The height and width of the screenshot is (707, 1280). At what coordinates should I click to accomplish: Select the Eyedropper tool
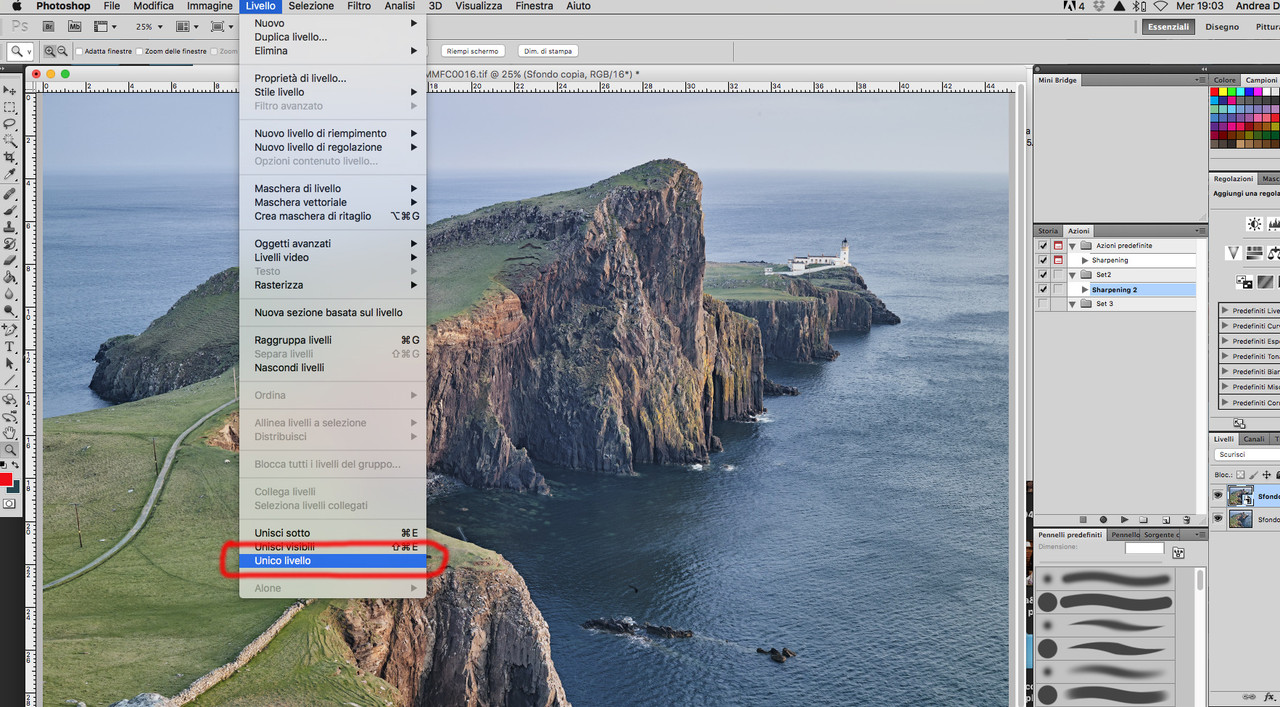[x=10, y=175]
